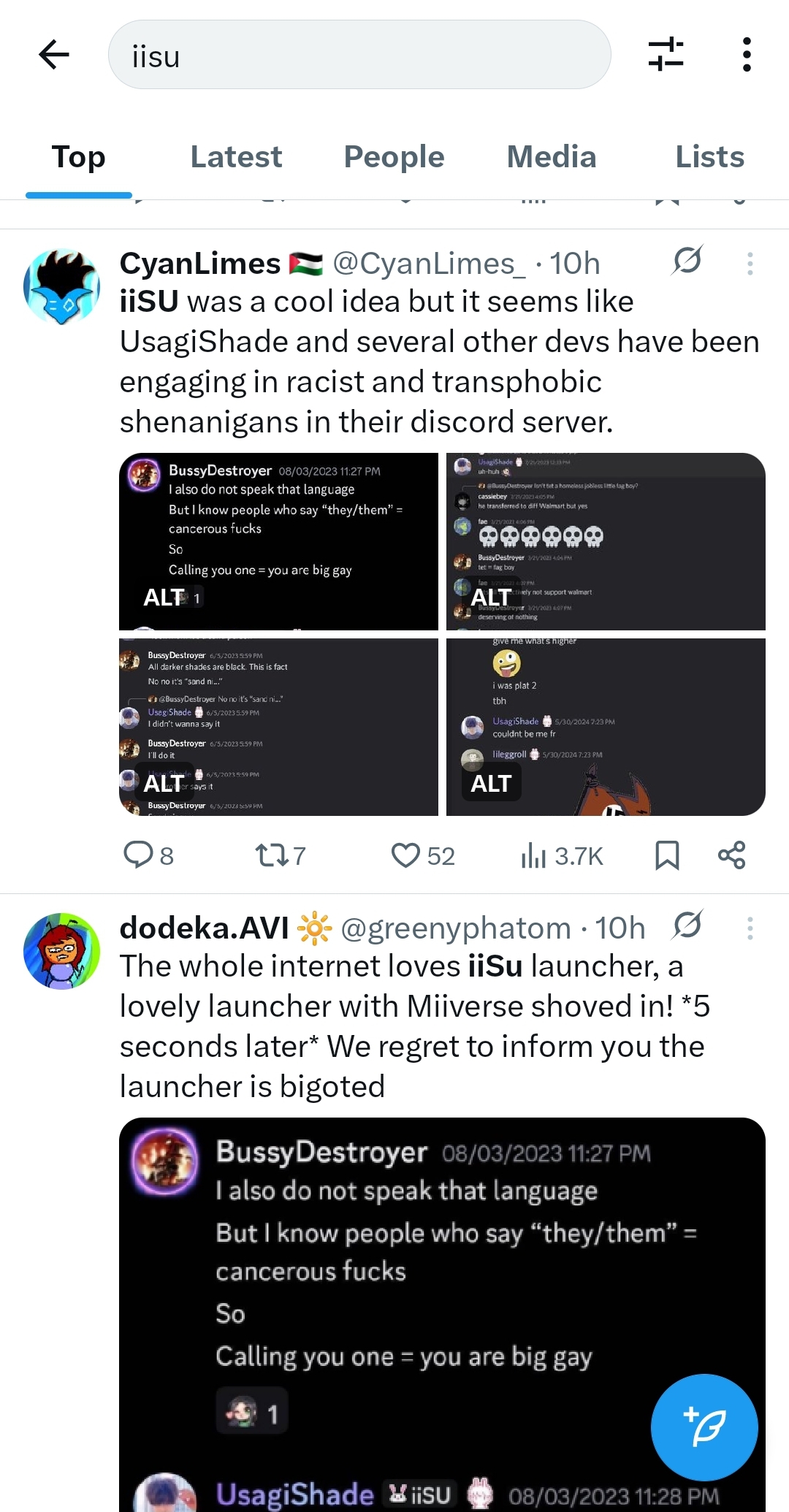Share the CyanLimes tweet
This screenshot has height=1512, width=789.
coord(731,855)
